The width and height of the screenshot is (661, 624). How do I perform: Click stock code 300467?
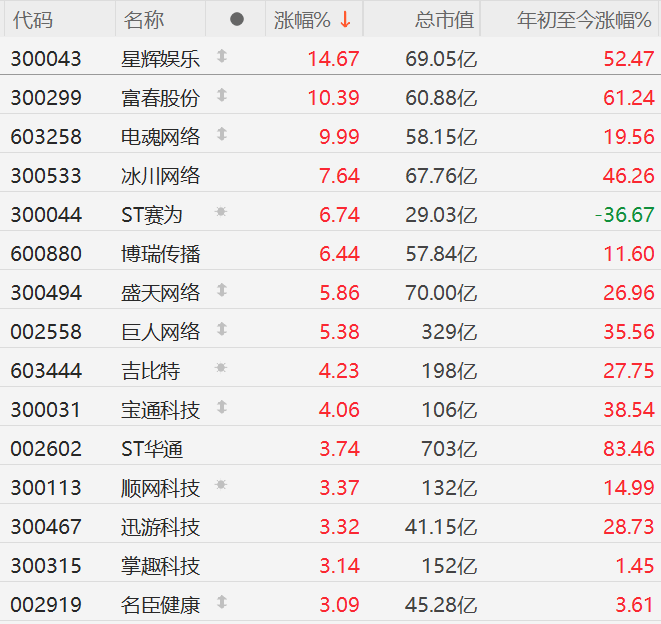tap(46, 527)
